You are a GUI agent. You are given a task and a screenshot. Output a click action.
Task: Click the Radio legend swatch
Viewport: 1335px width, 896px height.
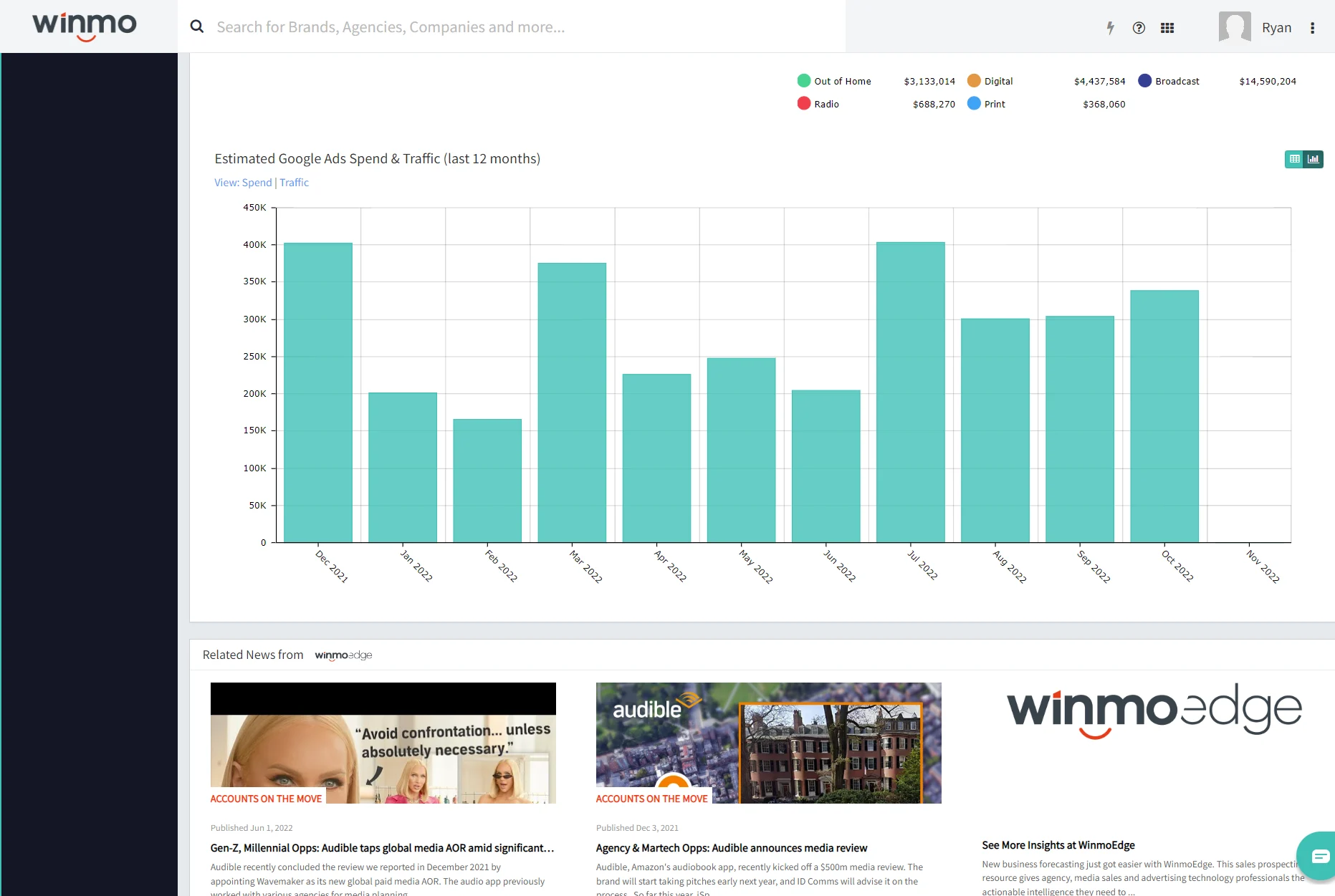[803, 103]
